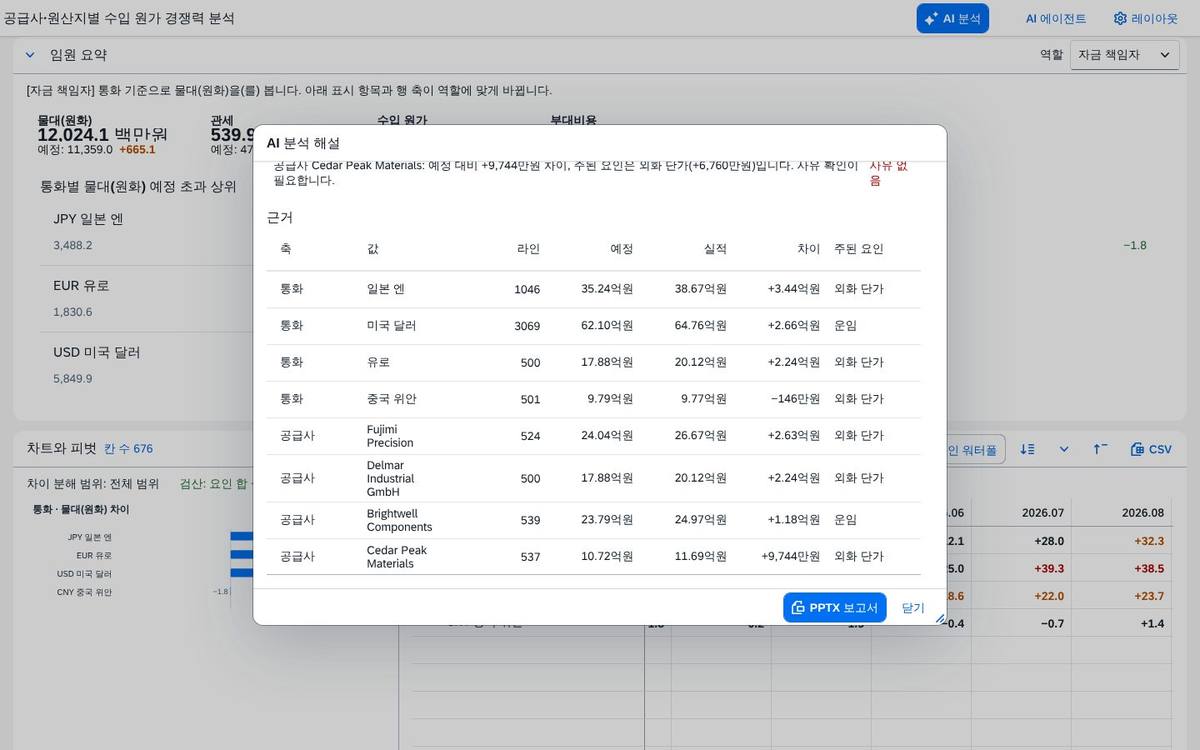Click the 38.67억원 actual cell

click(701, 289)
